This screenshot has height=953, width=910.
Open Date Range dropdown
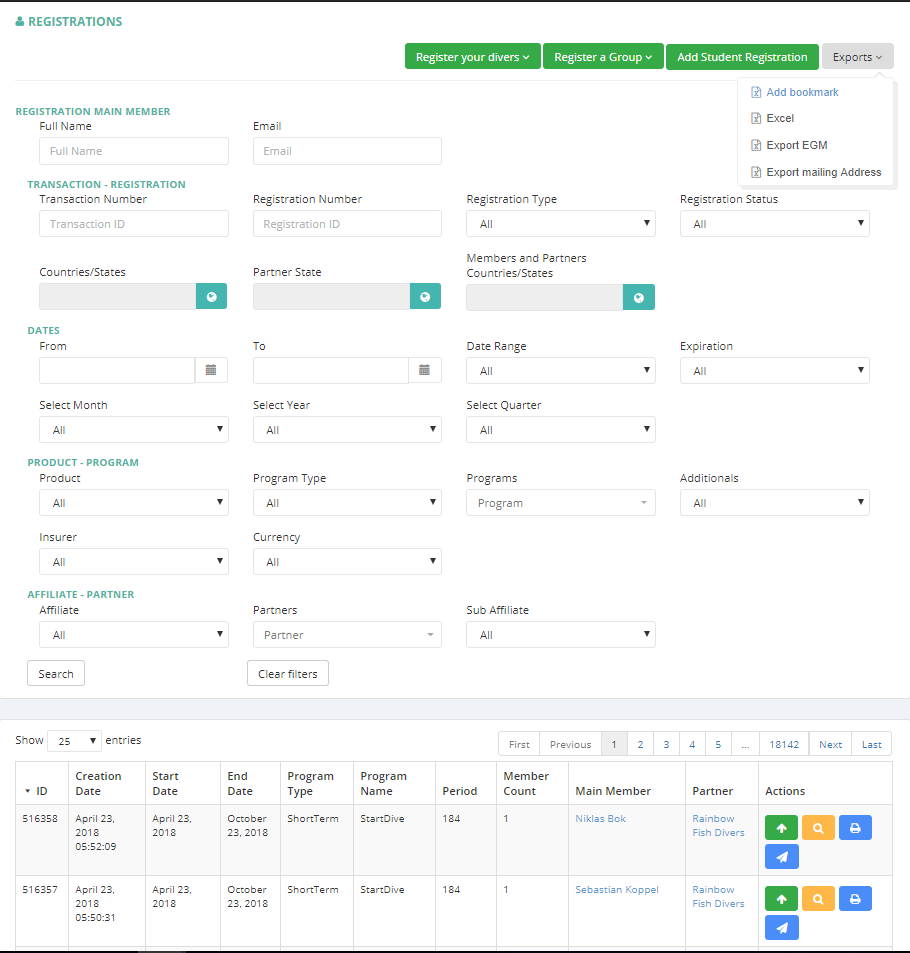coord(560,371)
